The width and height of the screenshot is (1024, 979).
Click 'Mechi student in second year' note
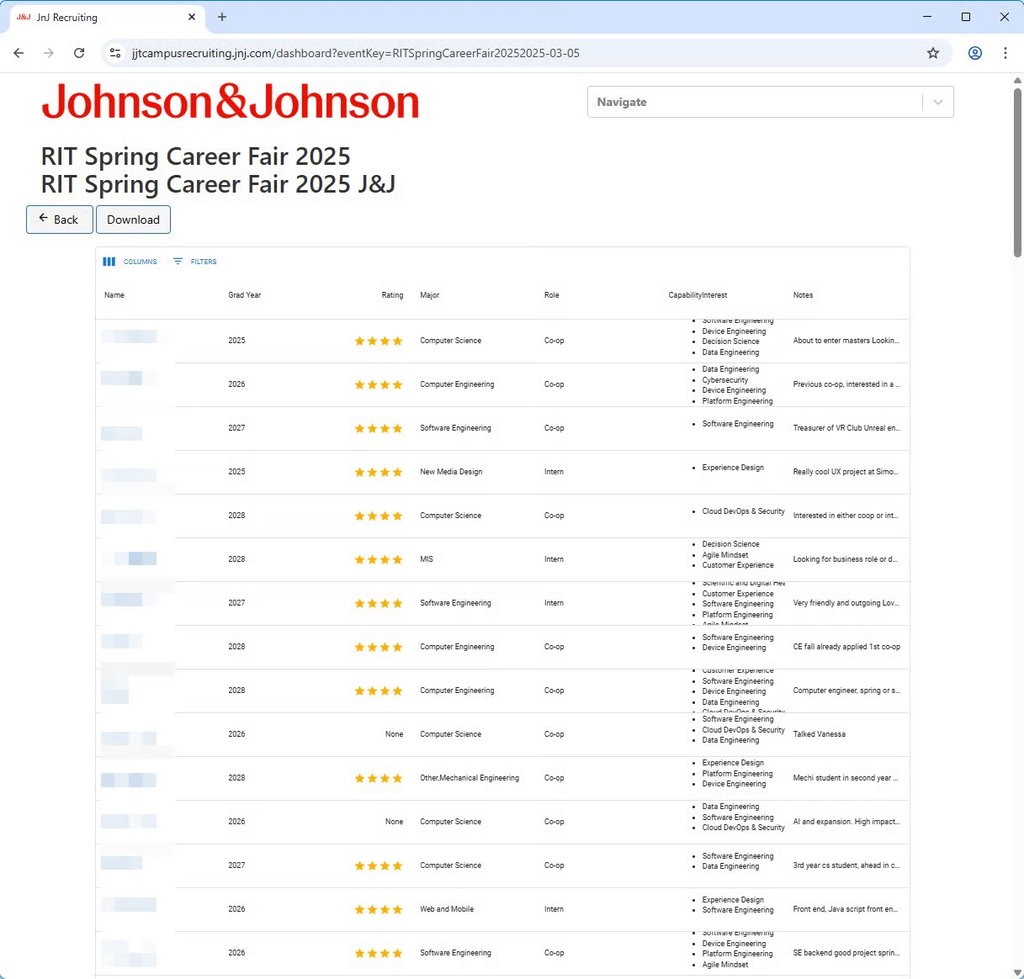pos(845,778)
